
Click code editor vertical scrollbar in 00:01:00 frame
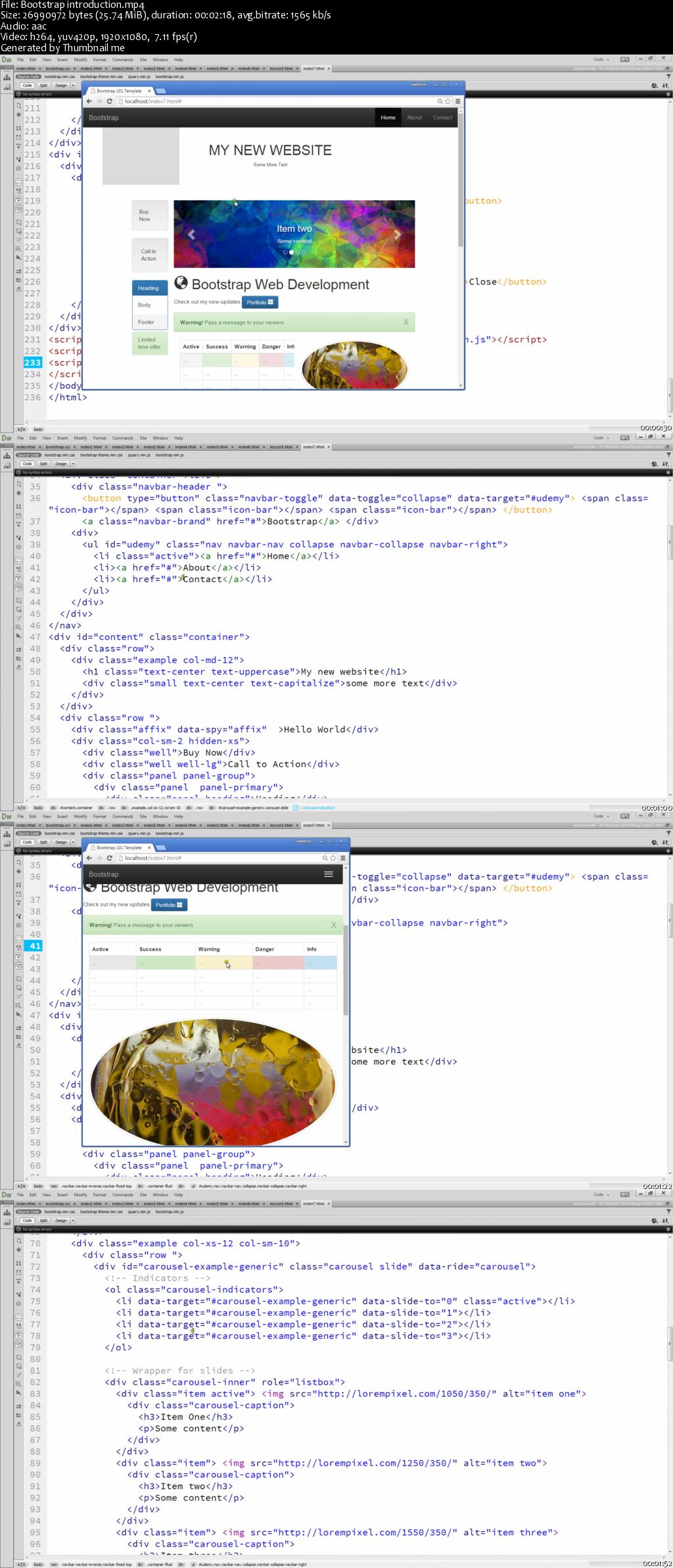tap(670, 542)
